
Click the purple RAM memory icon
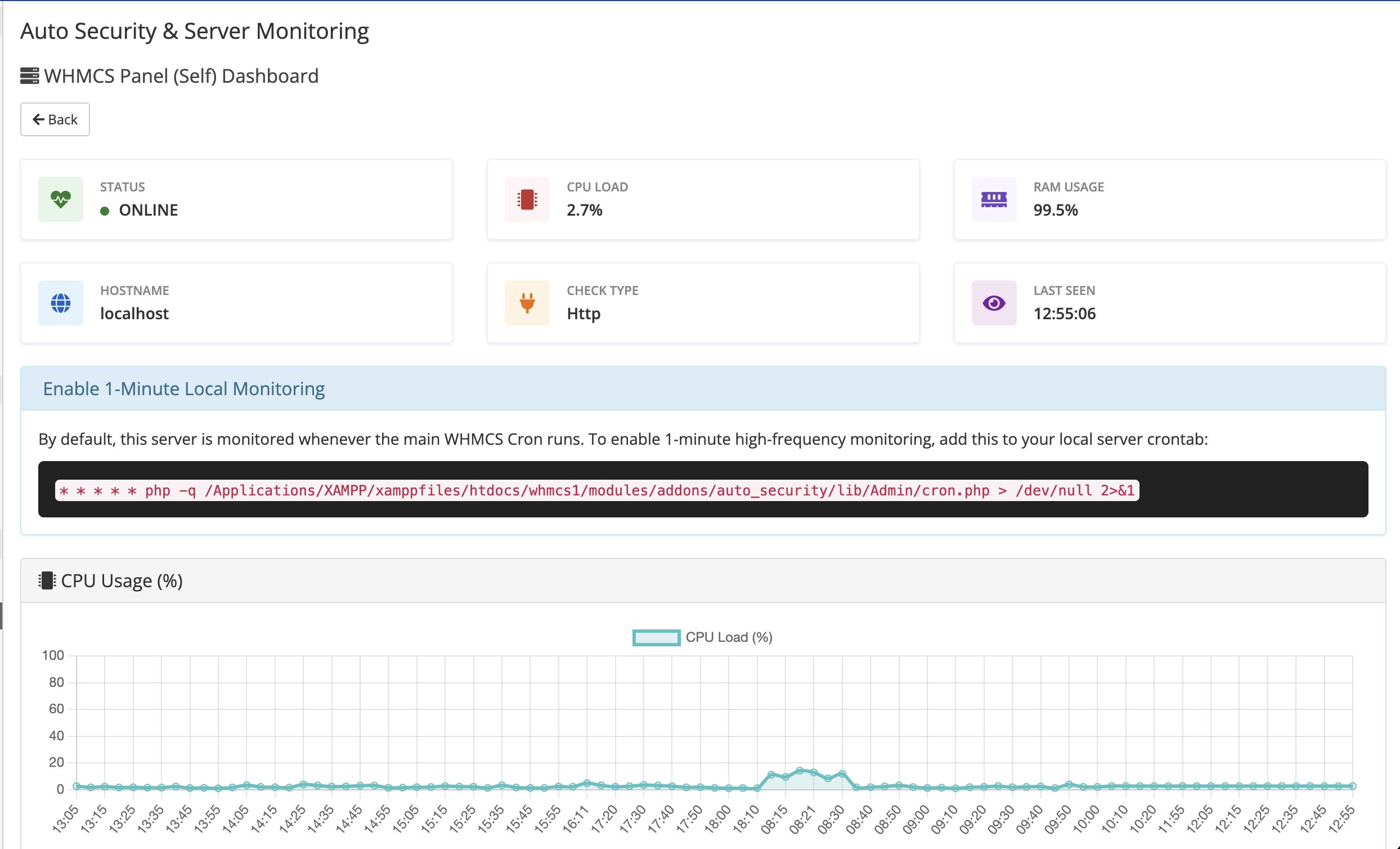click(994, 199)
